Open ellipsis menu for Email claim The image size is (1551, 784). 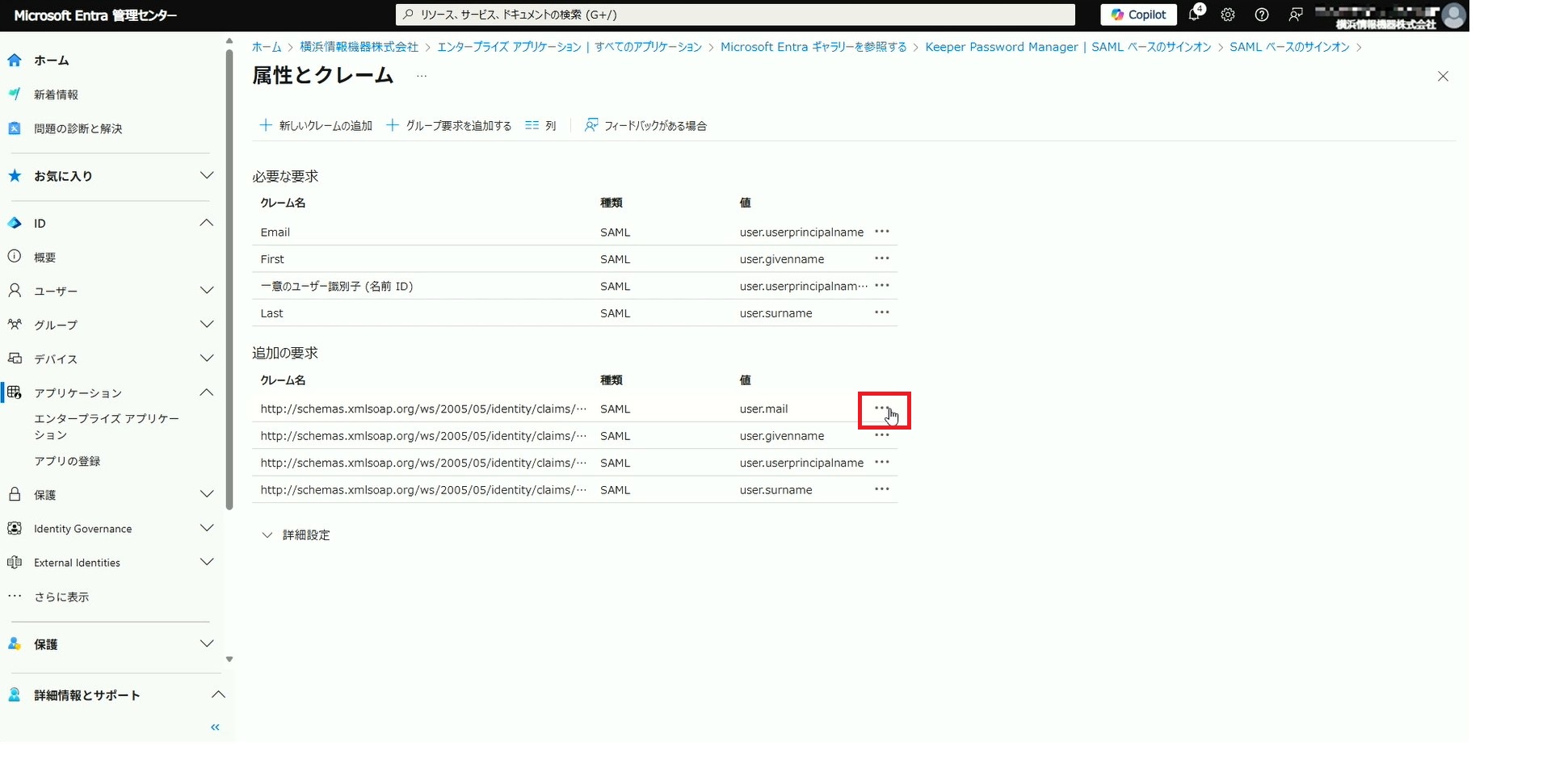(882, 232)
